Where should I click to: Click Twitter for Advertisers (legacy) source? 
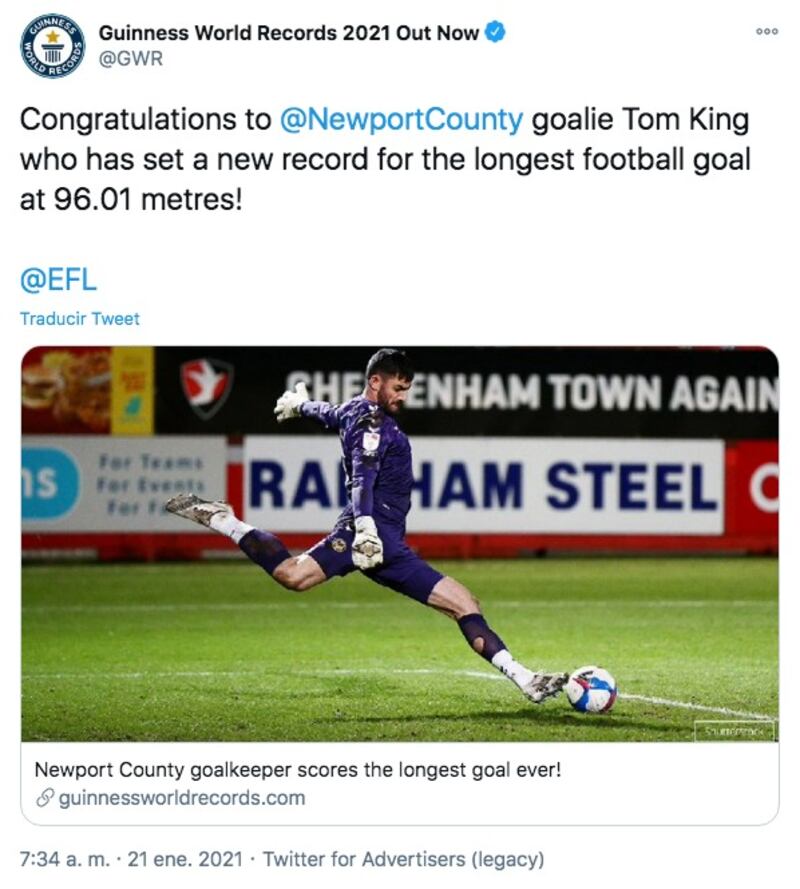(403, 858)
